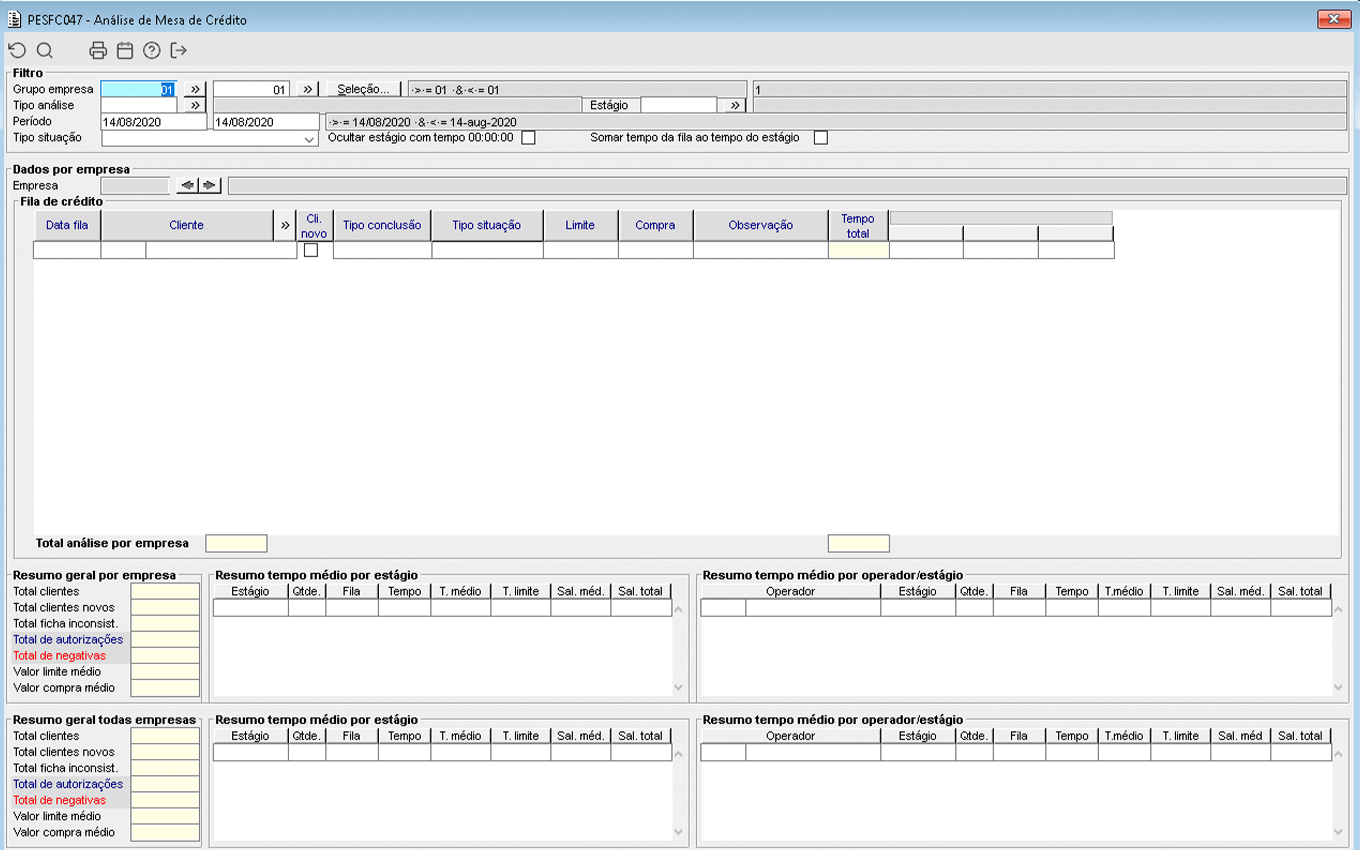Click the Tipo conclusão column header
This screenshot has width=1360, height=850.
(x=382, y=225)
